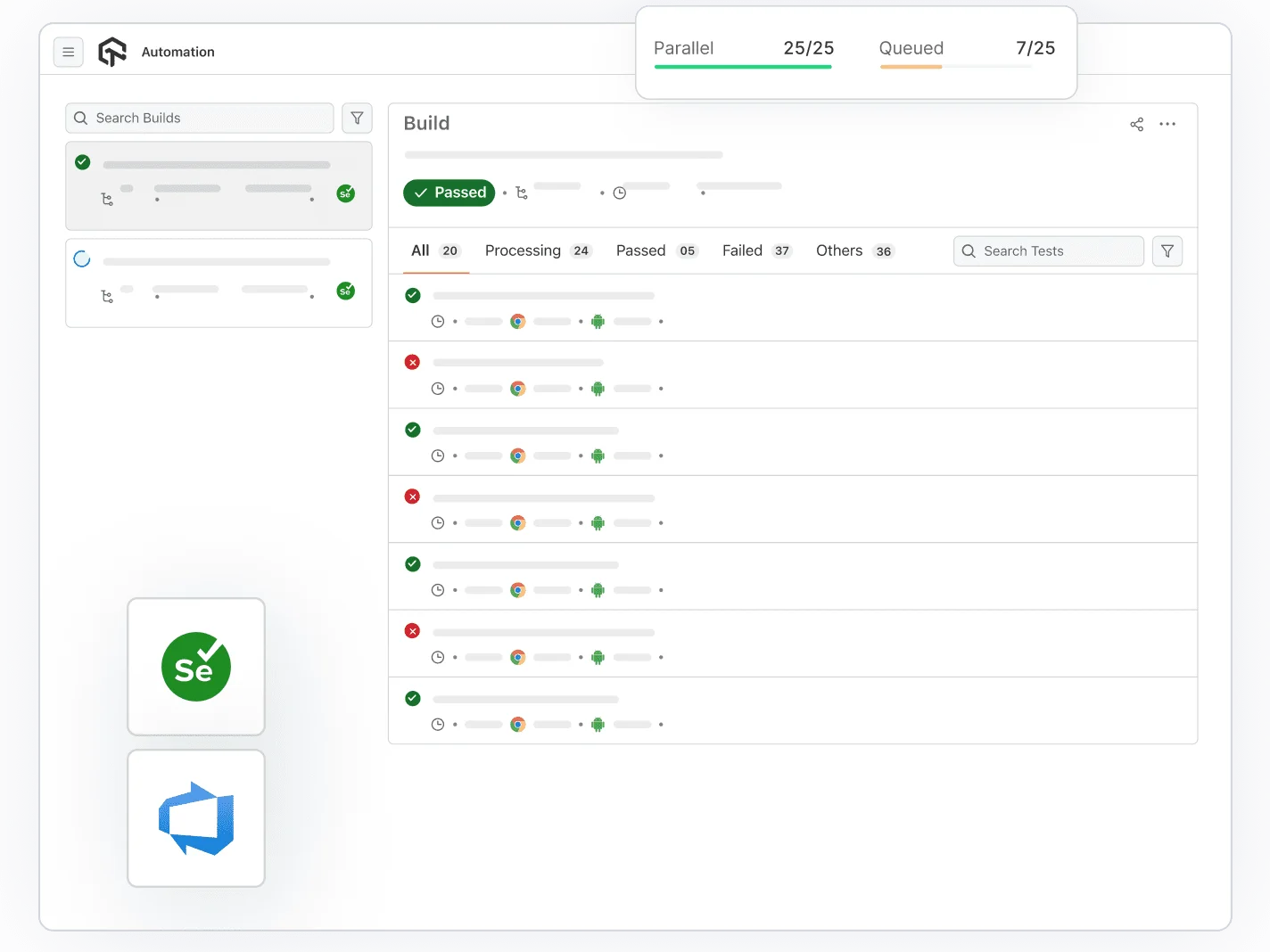
Task: Click the Selenium badge on the first build
Action: coord(346,193)
